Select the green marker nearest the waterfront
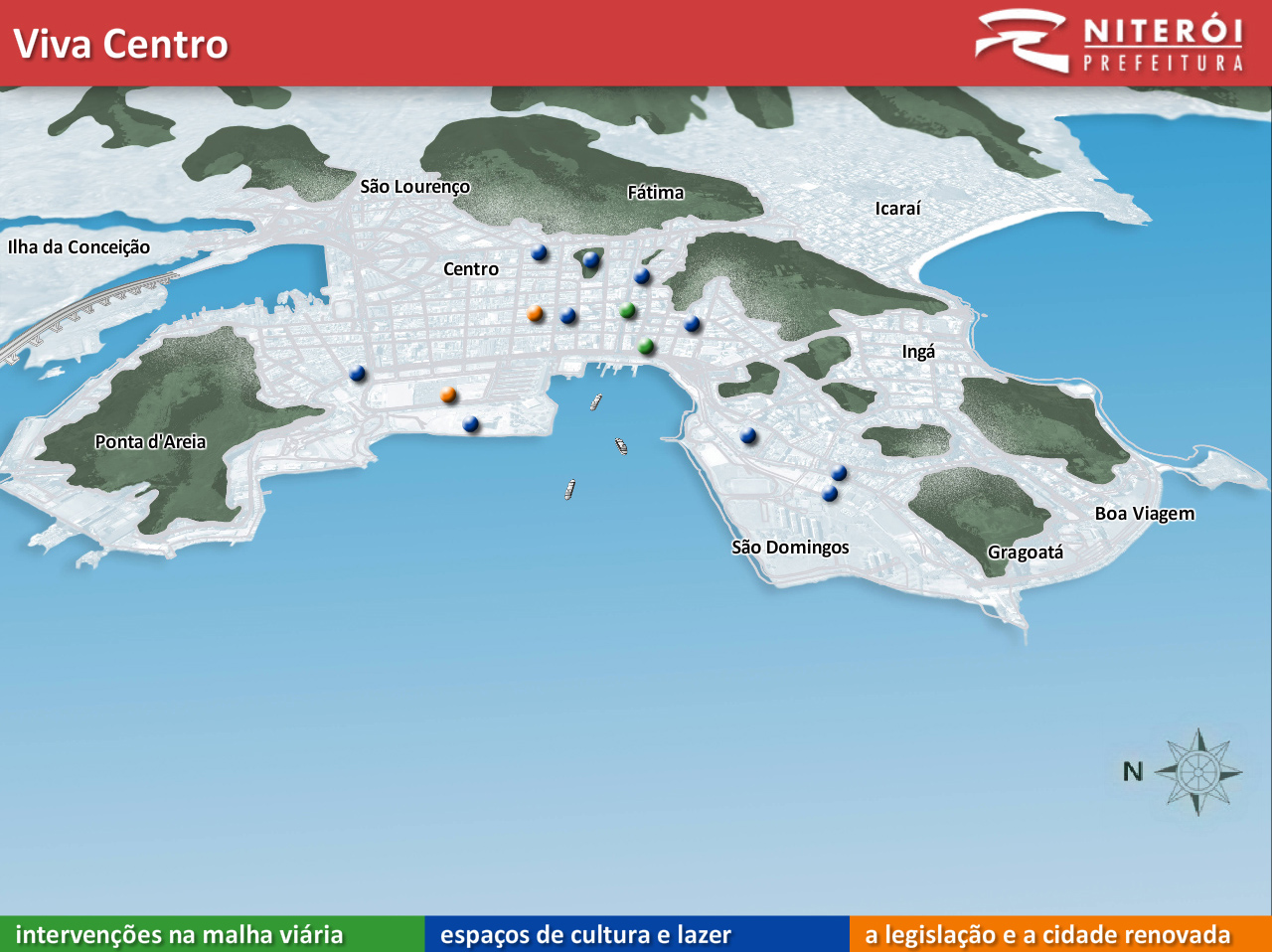The height and width of the screenshot is (952, 1272). point(647,346)
